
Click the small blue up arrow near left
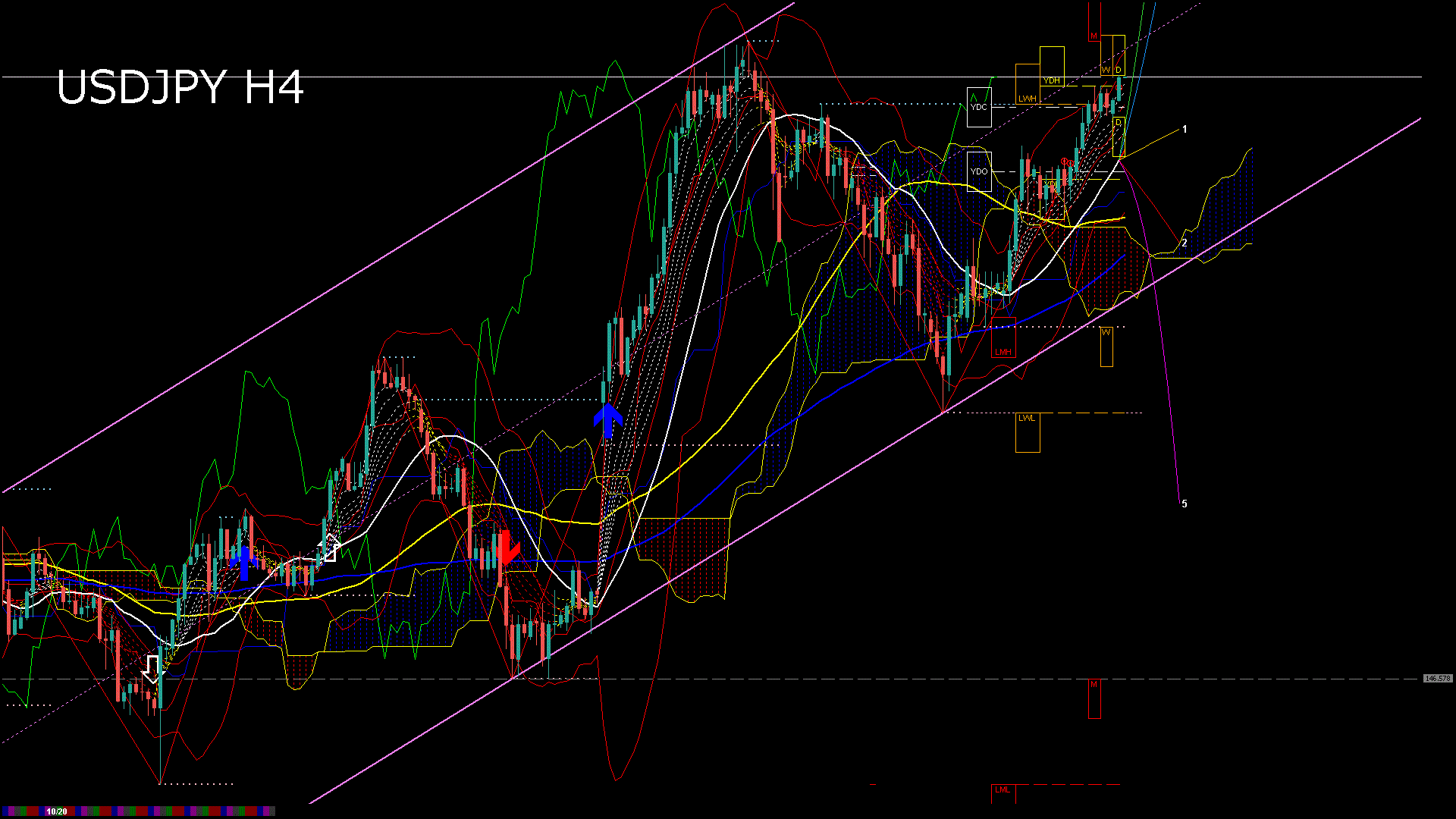tap(244, 563)
